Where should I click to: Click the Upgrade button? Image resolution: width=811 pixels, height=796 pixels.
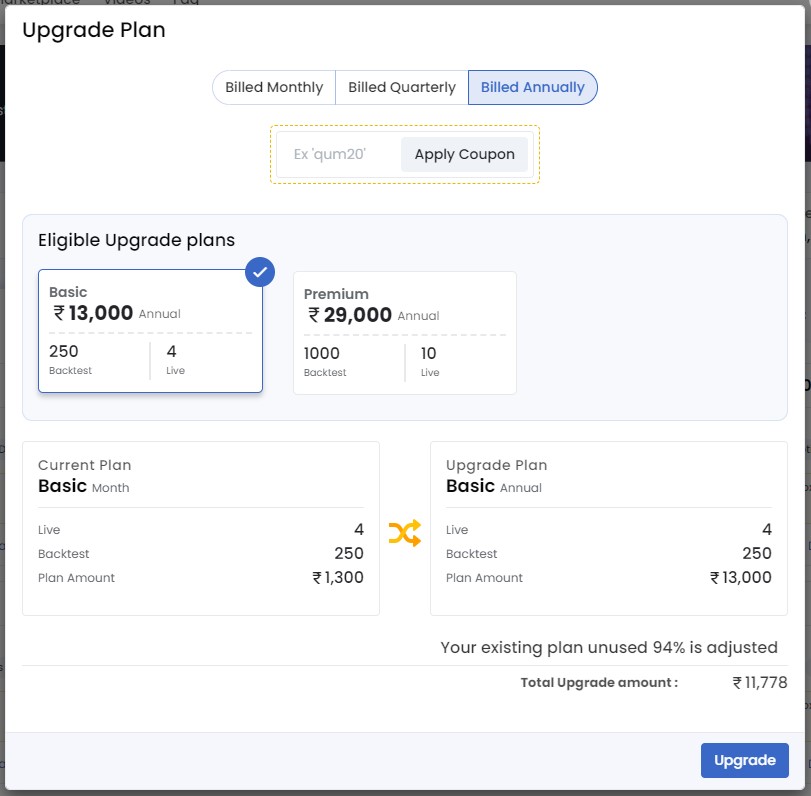[744, 760]
